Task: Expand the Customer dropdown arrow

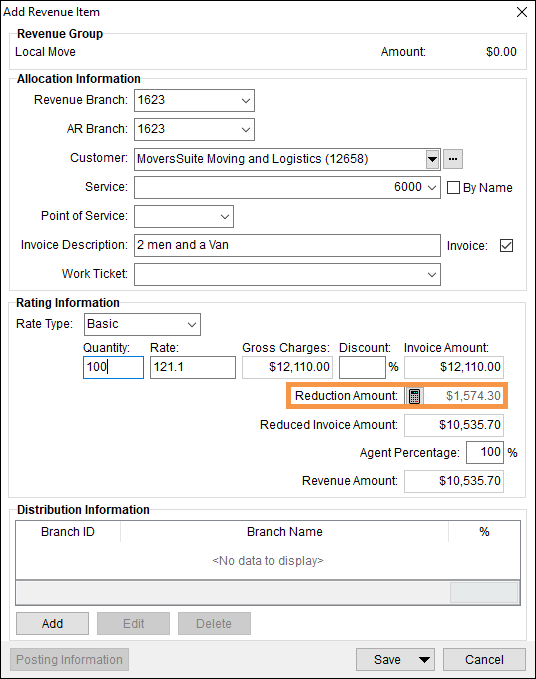Action: 432,159
